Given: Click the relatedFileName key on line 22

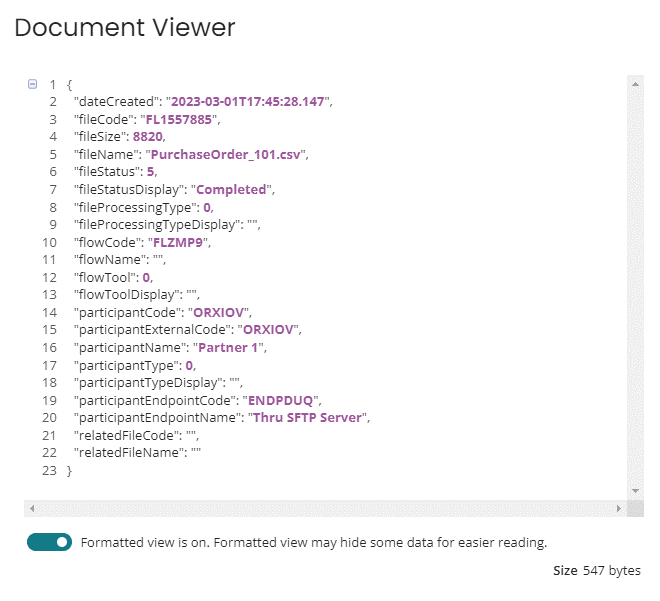Looking at the screenshot, I should 129,452.
